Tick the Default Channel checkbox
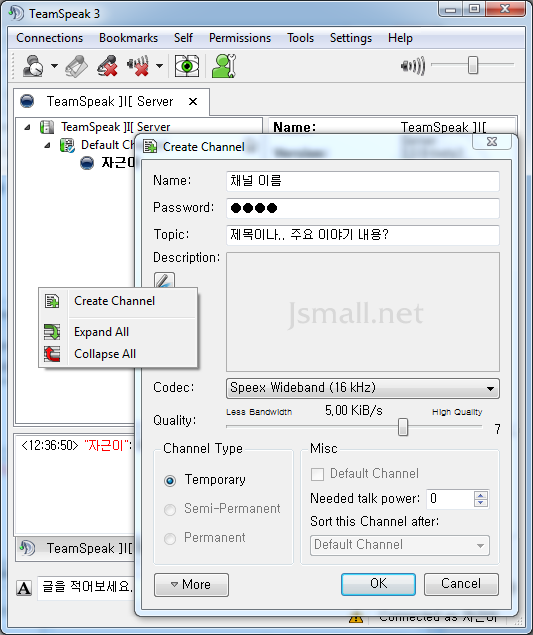This screenshot has height=635, width=533. [317, 474]
